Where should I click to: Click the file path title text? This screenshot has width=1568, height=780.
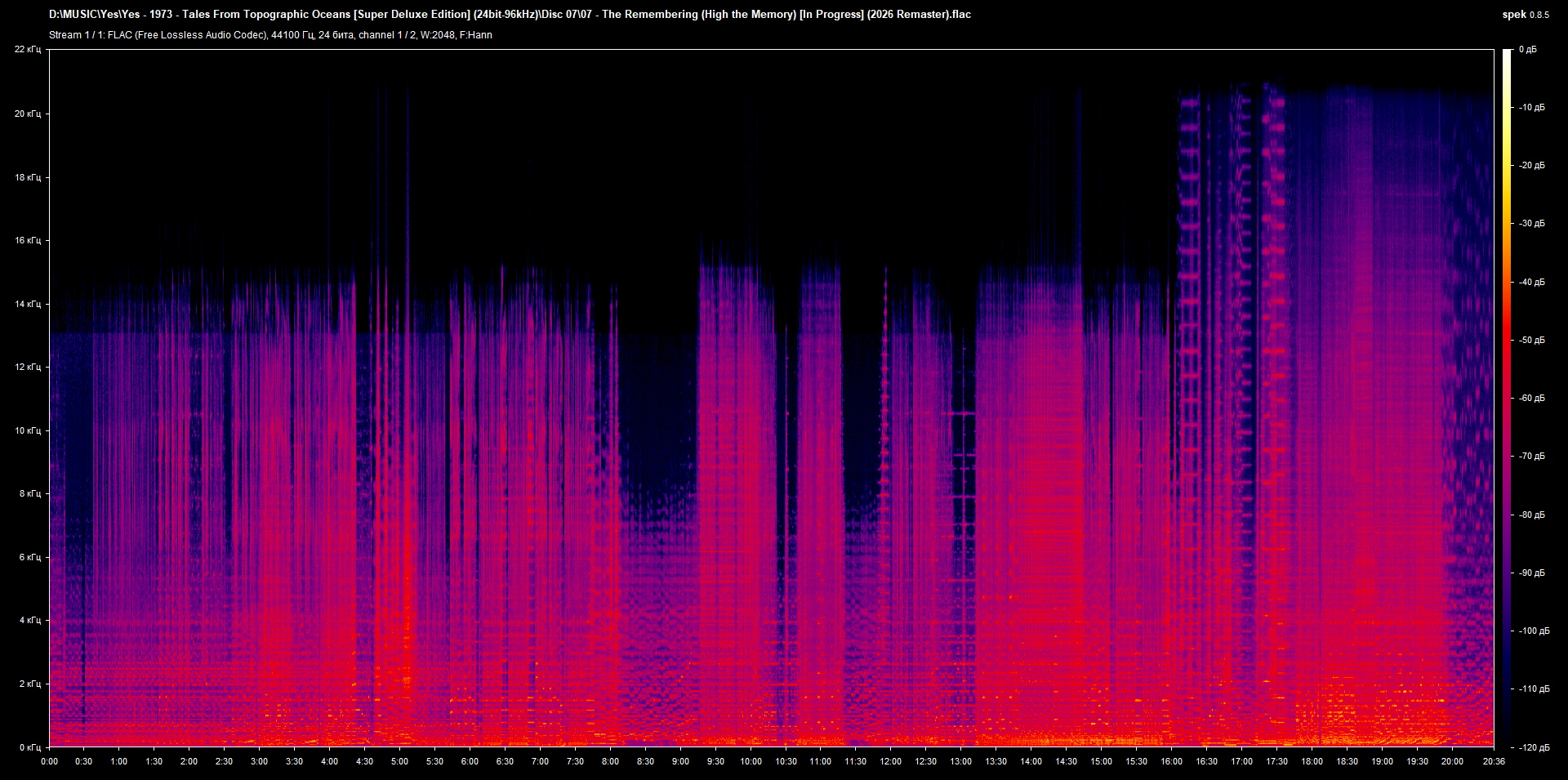[x=510, y=14]
